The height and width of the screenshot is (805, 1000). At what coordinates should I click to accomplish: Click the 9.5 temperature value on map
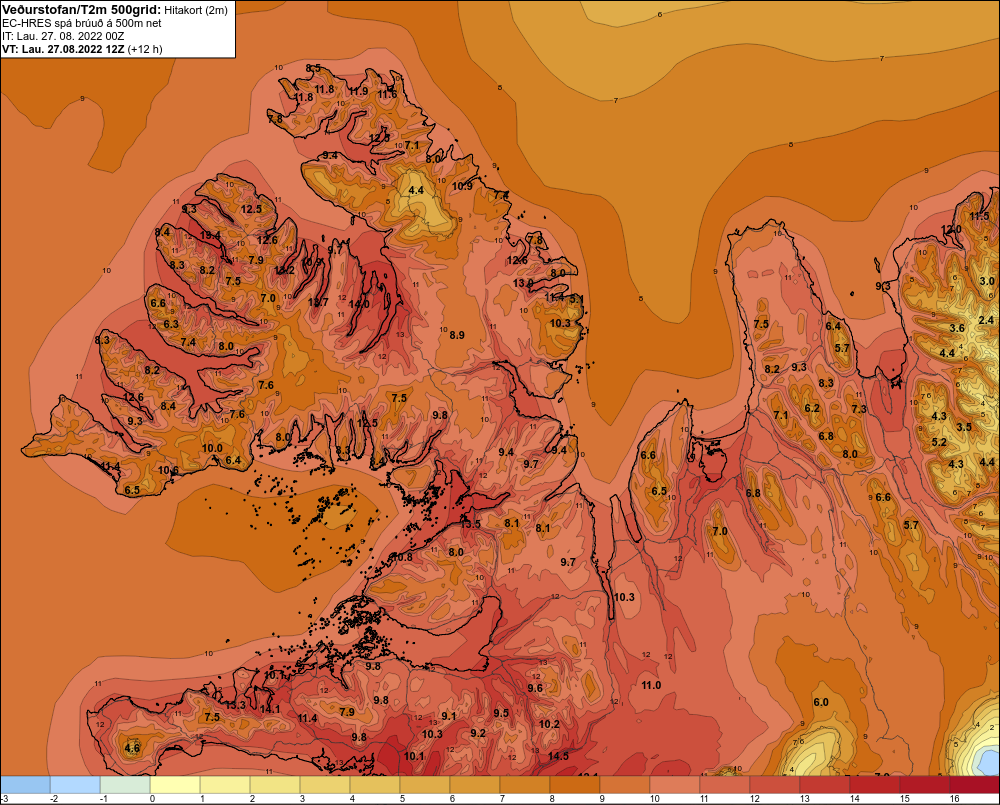501,713
